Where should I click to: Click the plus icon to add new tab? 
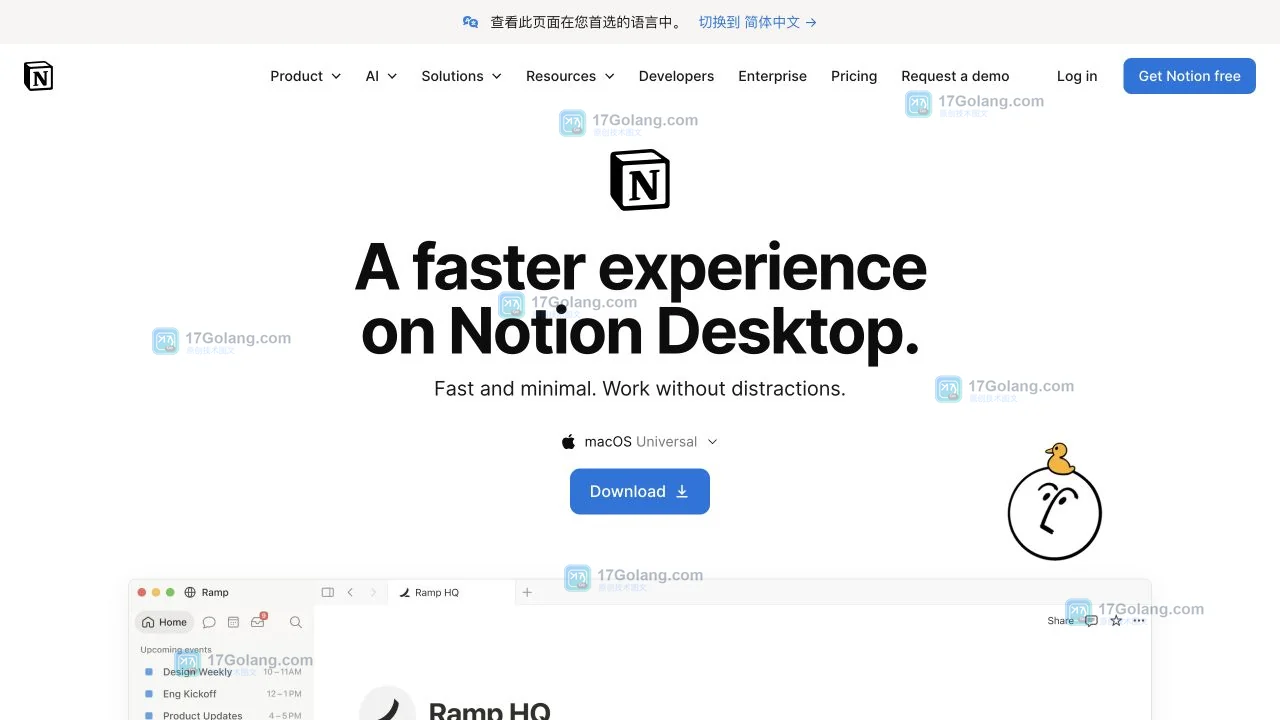(527, 593)
